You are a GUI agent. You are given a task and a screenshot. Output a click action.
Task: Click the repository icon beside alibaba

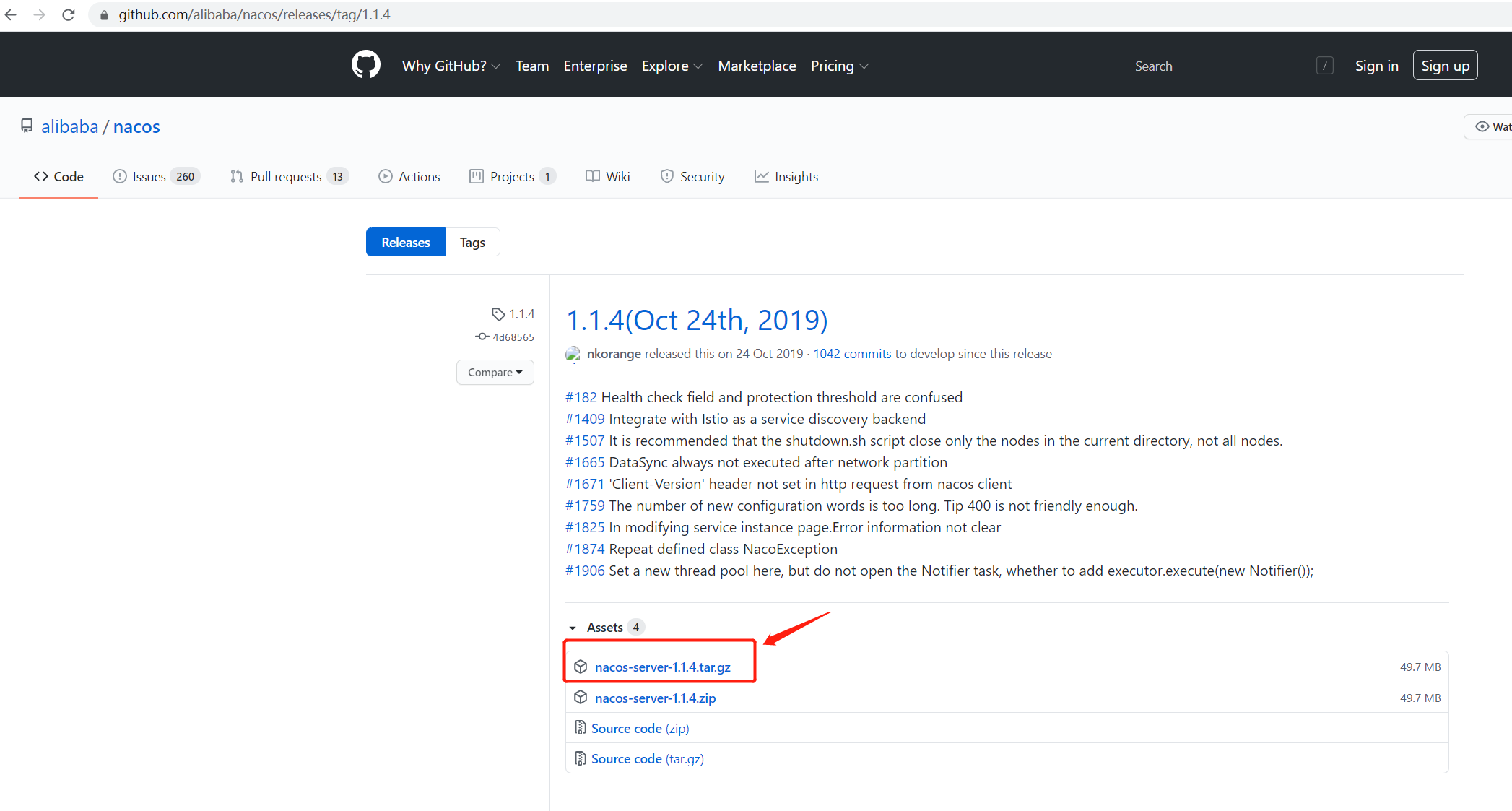coord(27,126)
